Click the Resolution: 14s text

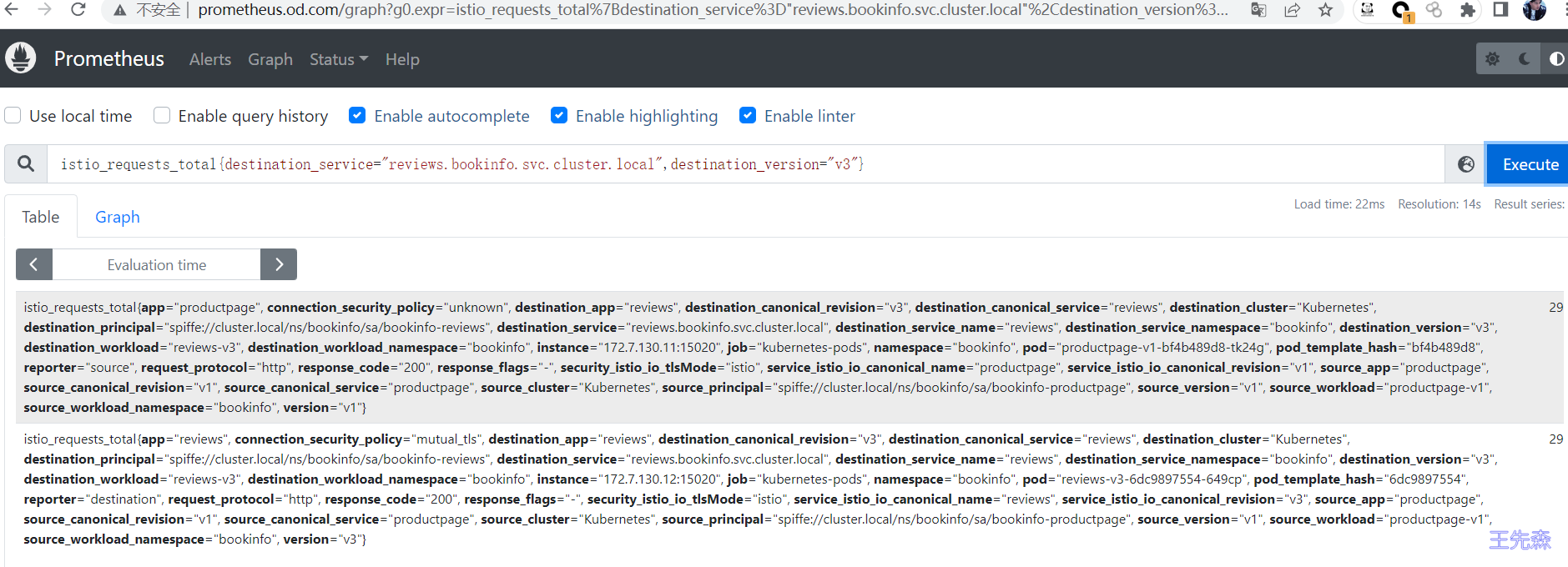coord(1439,204)
